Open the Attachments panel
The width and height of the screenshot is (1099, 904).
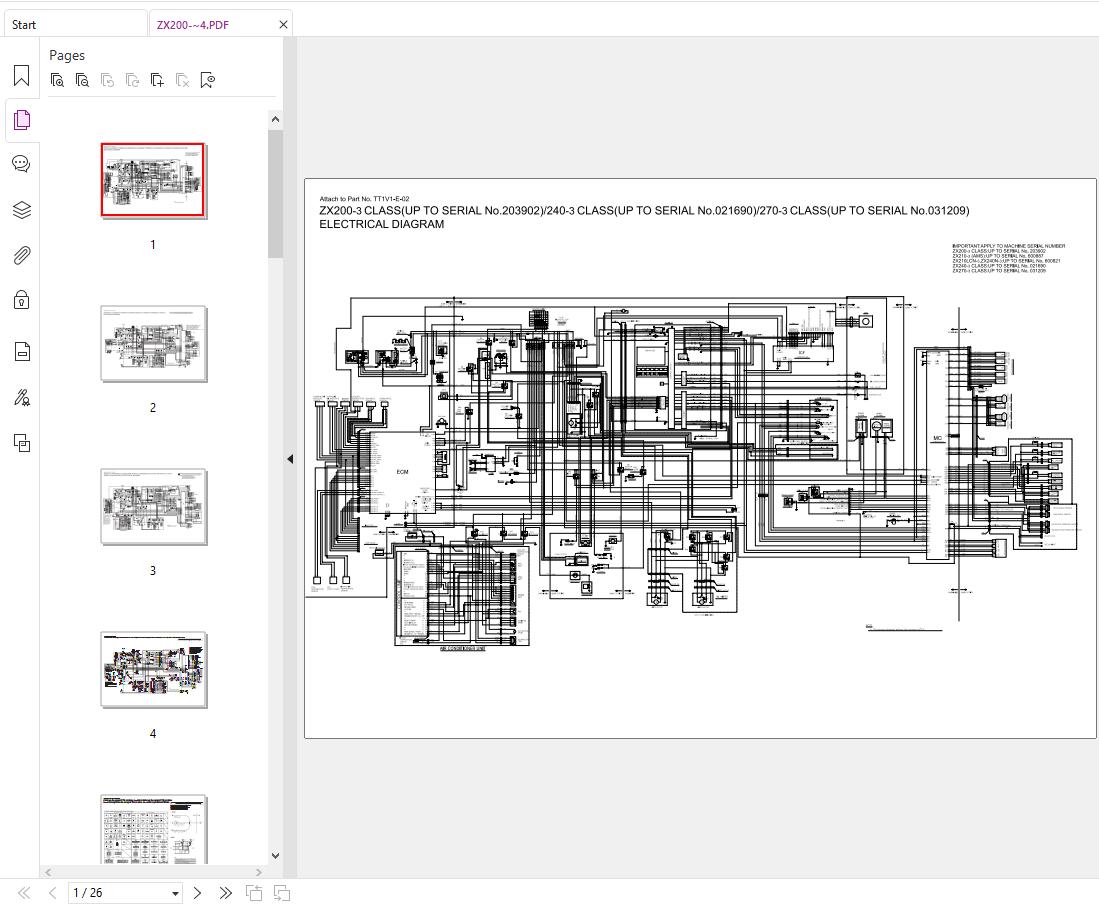tap(21, 256)
